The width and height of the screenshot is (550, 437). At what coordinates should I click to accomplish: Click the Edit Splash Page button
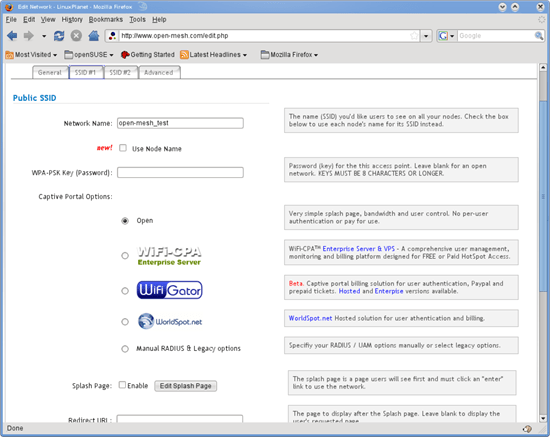[x=186, y=386]
